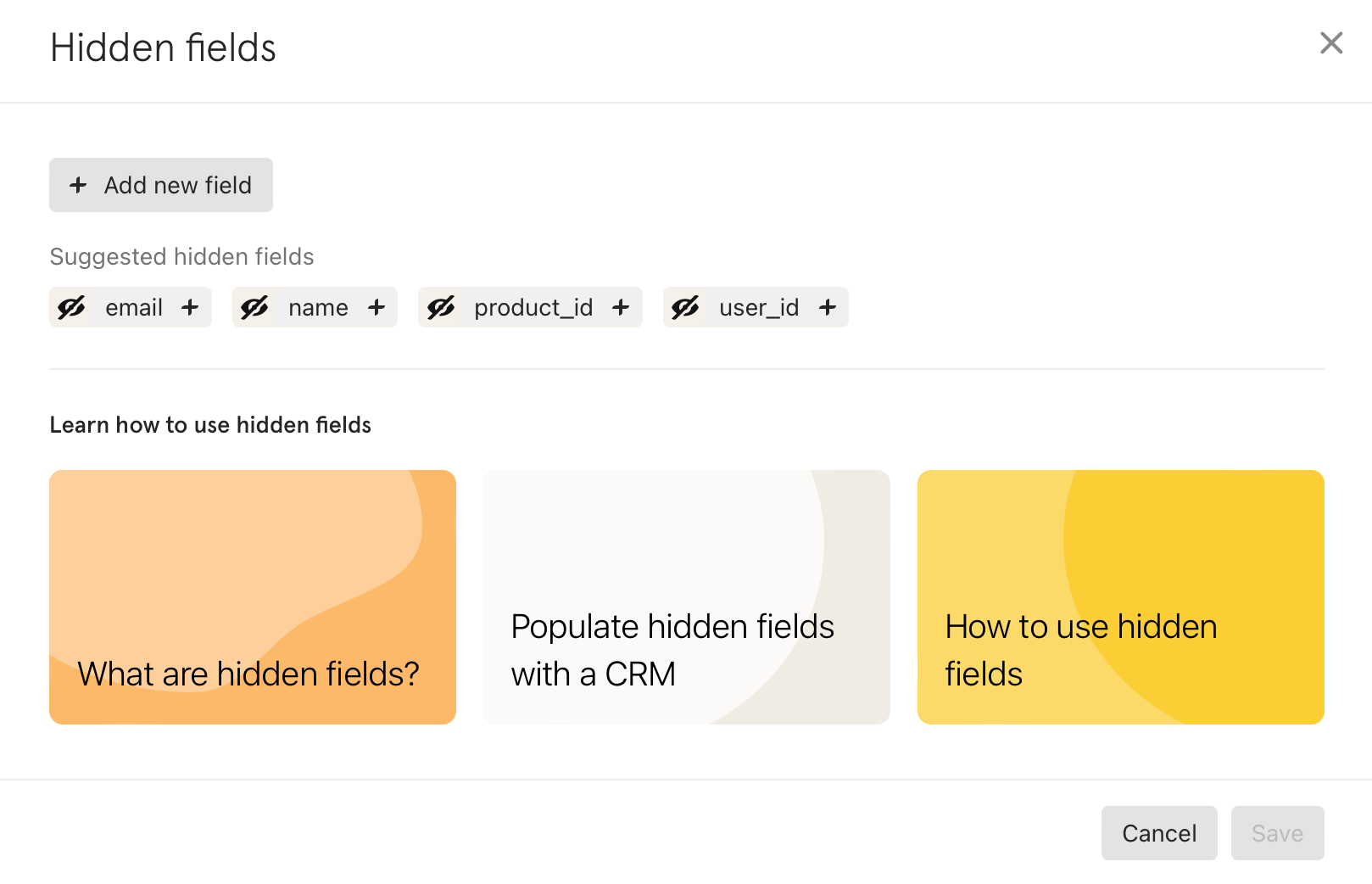Add the name suggested field via its plus icon
Viewport: 1372px width, 884px height.
[x=376, y=307]
